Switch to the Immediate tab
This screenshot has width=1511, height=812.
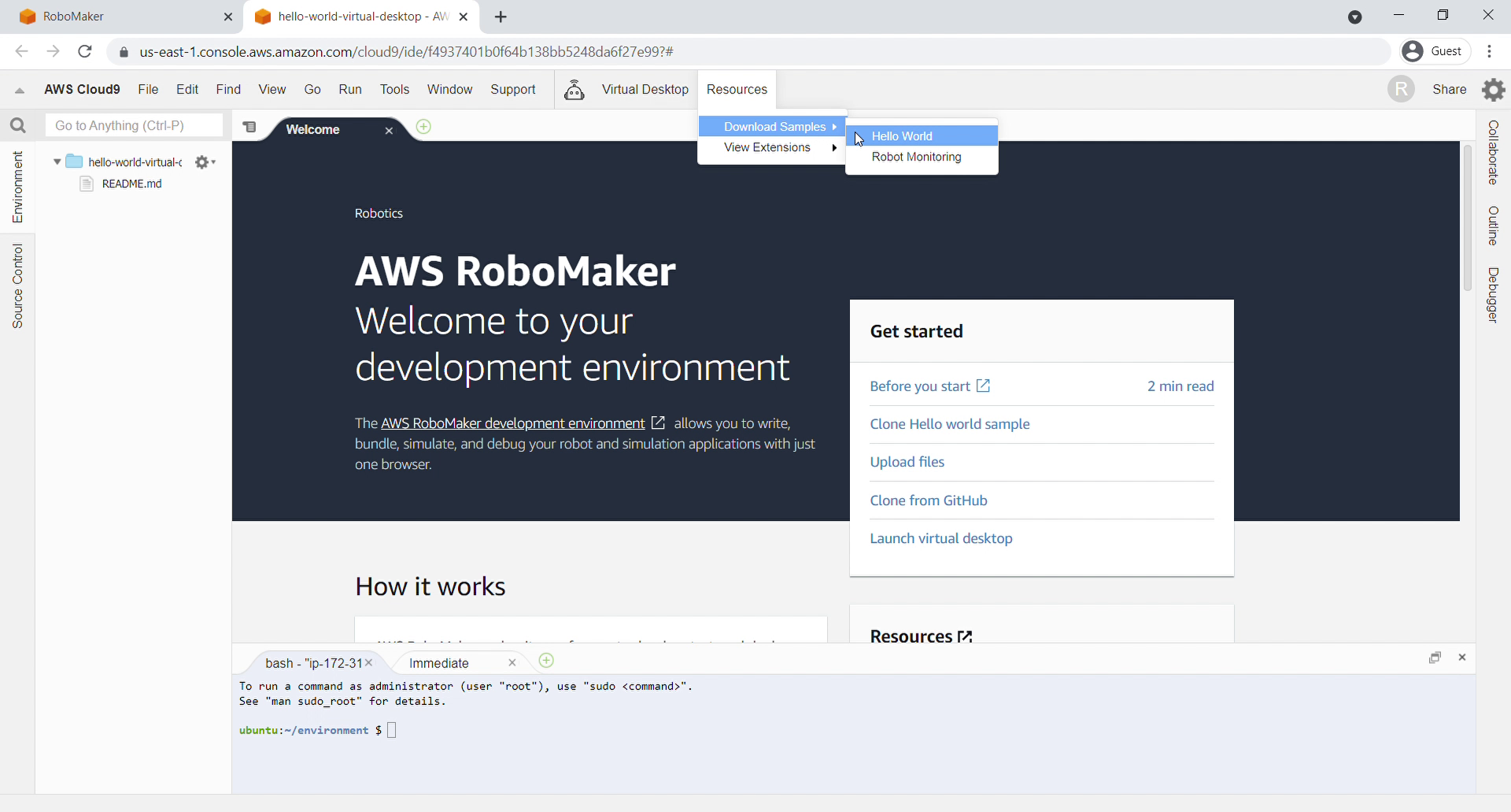[439, 663]
